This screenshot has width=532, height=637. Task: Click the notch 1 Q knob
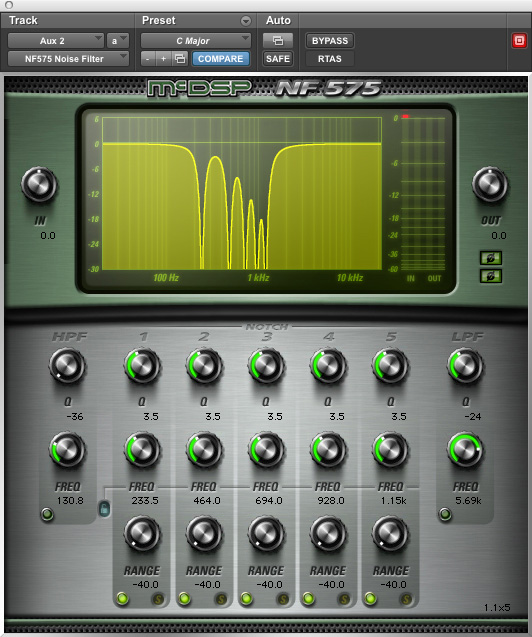142,366
